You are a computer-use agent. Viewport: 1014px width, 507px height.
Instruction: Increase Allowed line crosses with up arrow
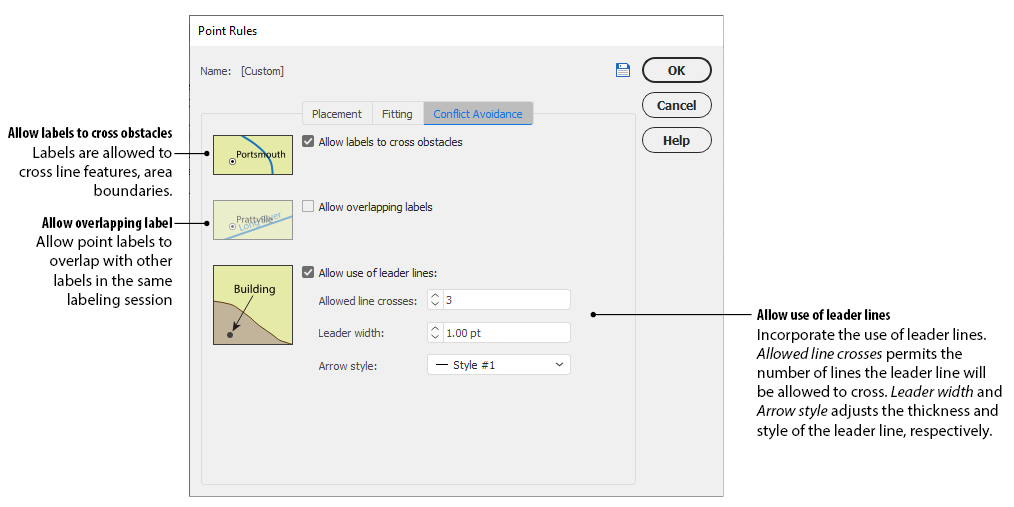click(435, 296)
